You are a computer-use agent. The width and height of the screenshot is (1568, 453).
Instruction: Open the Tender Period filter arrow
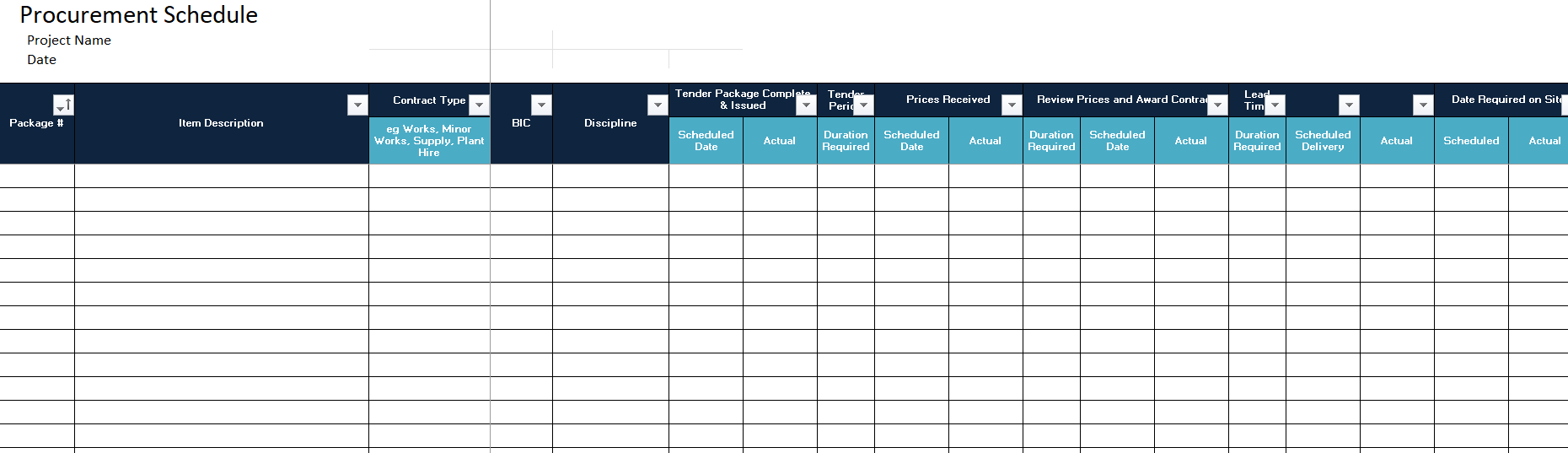pyautogui.click(x=863, y=105)
